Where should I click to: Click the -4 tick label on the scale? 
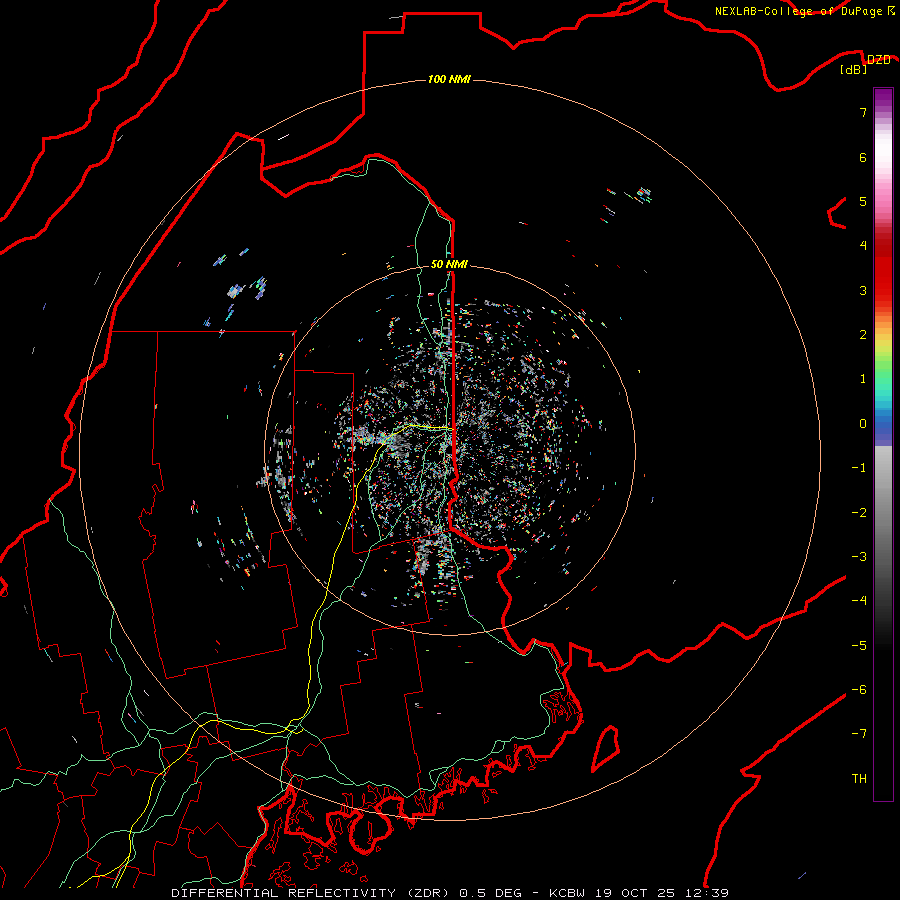tap(859, 601)
